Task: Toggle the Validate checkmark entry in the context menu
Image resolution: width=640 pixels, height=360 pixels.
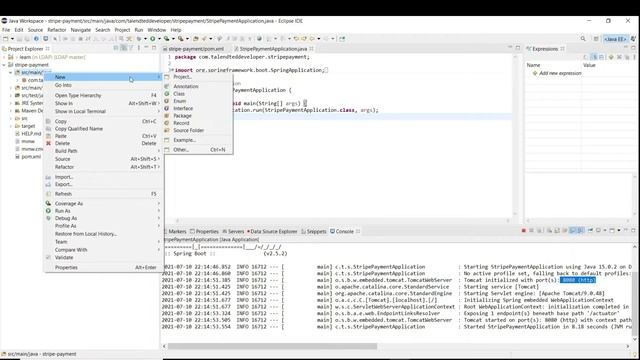Action: (x=64, y=258)
